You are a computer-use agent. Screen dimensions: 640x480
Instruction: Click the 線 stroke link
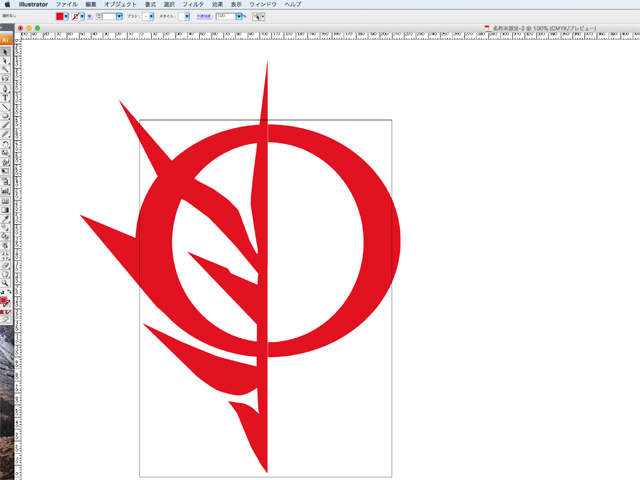[90, 16]
